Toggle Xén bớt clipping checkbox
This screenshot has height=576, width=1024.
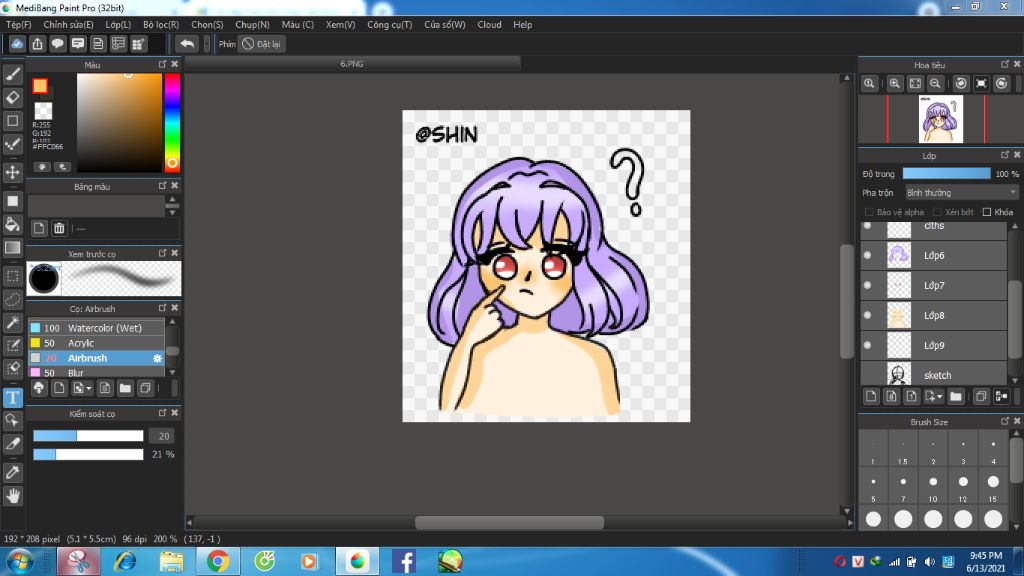click(937, 212)
